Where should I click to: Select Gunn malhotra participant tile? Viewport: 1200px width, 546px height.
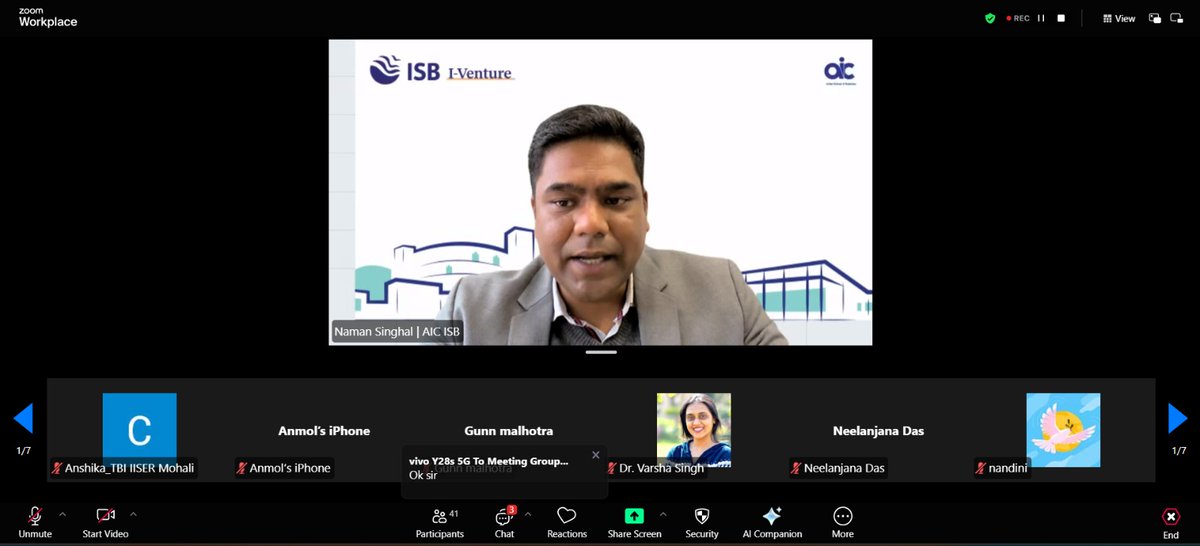click(x=509, y=430)
